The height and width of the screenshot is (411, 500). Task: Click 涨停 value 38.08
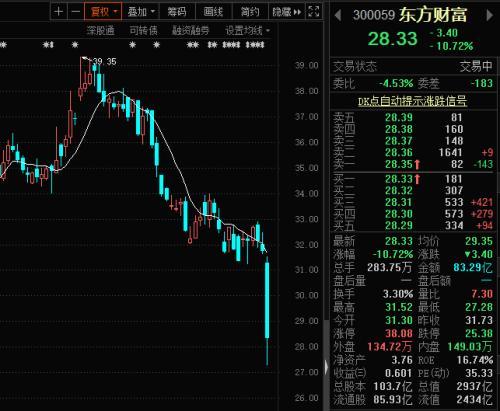[399, 333]
